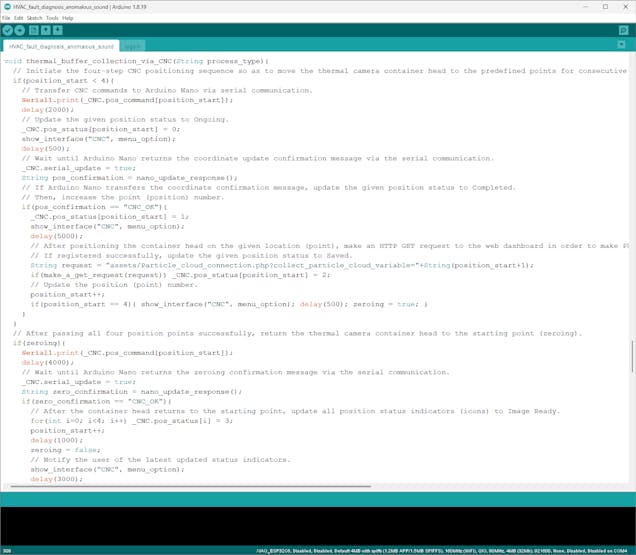Click the 'String request = "assets/Particle_cloud_connection.php' line
This screenshot has width=636, height=555.
click(282, 265)
